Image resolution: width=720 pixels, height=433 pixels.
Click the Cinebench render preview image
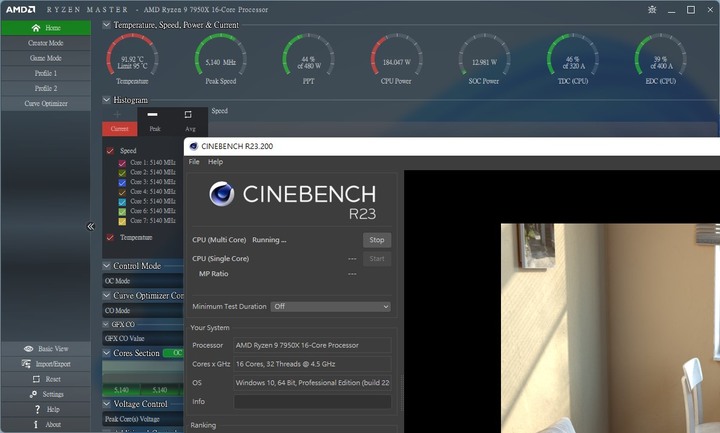[x=610, y=328]
